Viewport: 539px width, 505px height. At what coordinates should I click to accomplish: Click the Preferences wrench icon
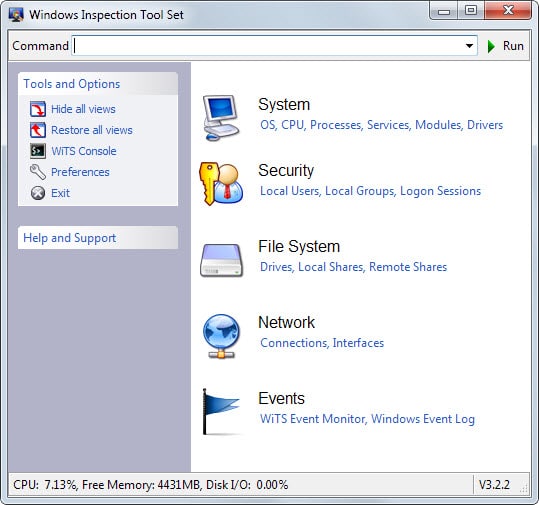[x=38, y=172]
